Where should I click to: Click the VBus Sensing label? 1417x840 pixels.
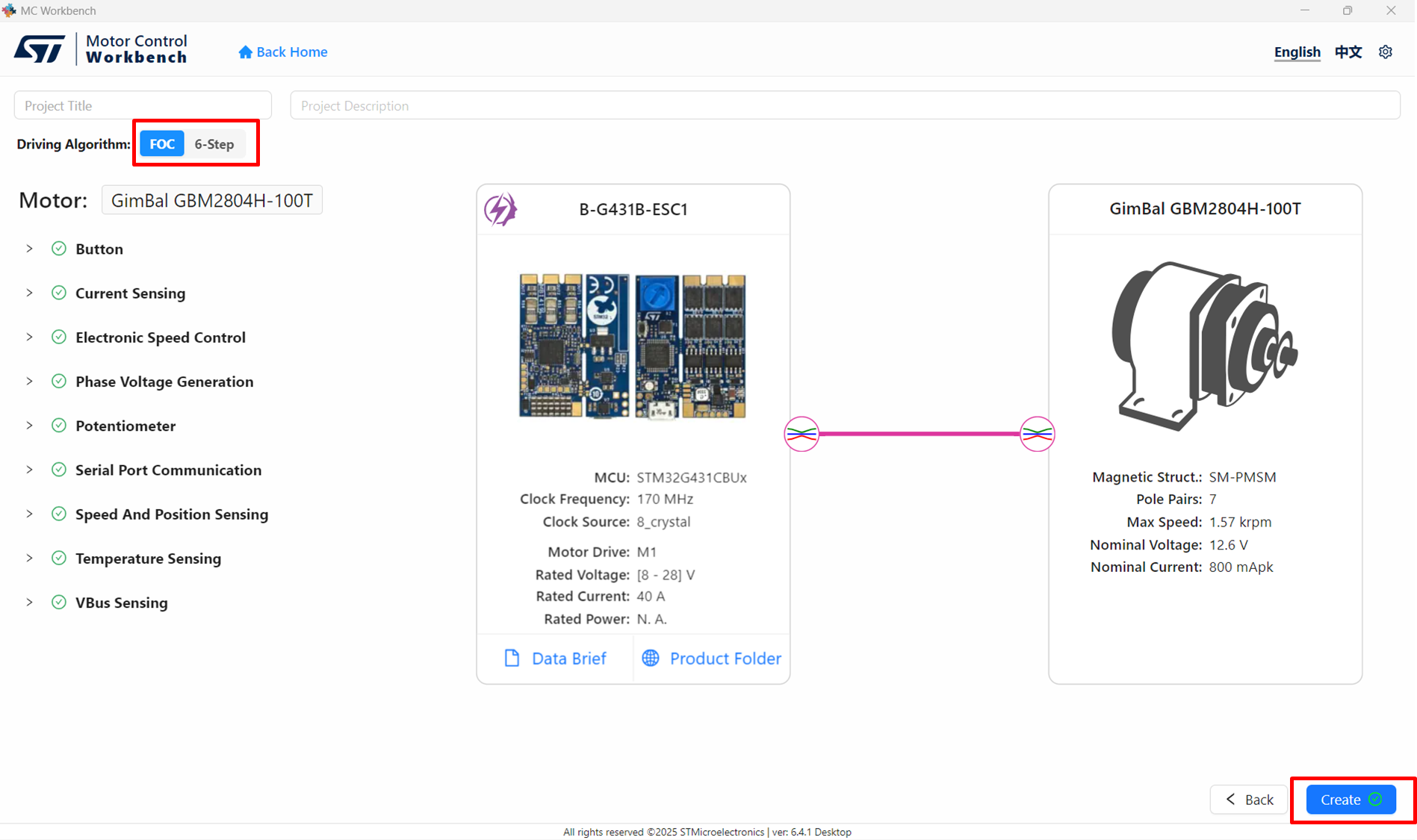click(x=122, y=603)
